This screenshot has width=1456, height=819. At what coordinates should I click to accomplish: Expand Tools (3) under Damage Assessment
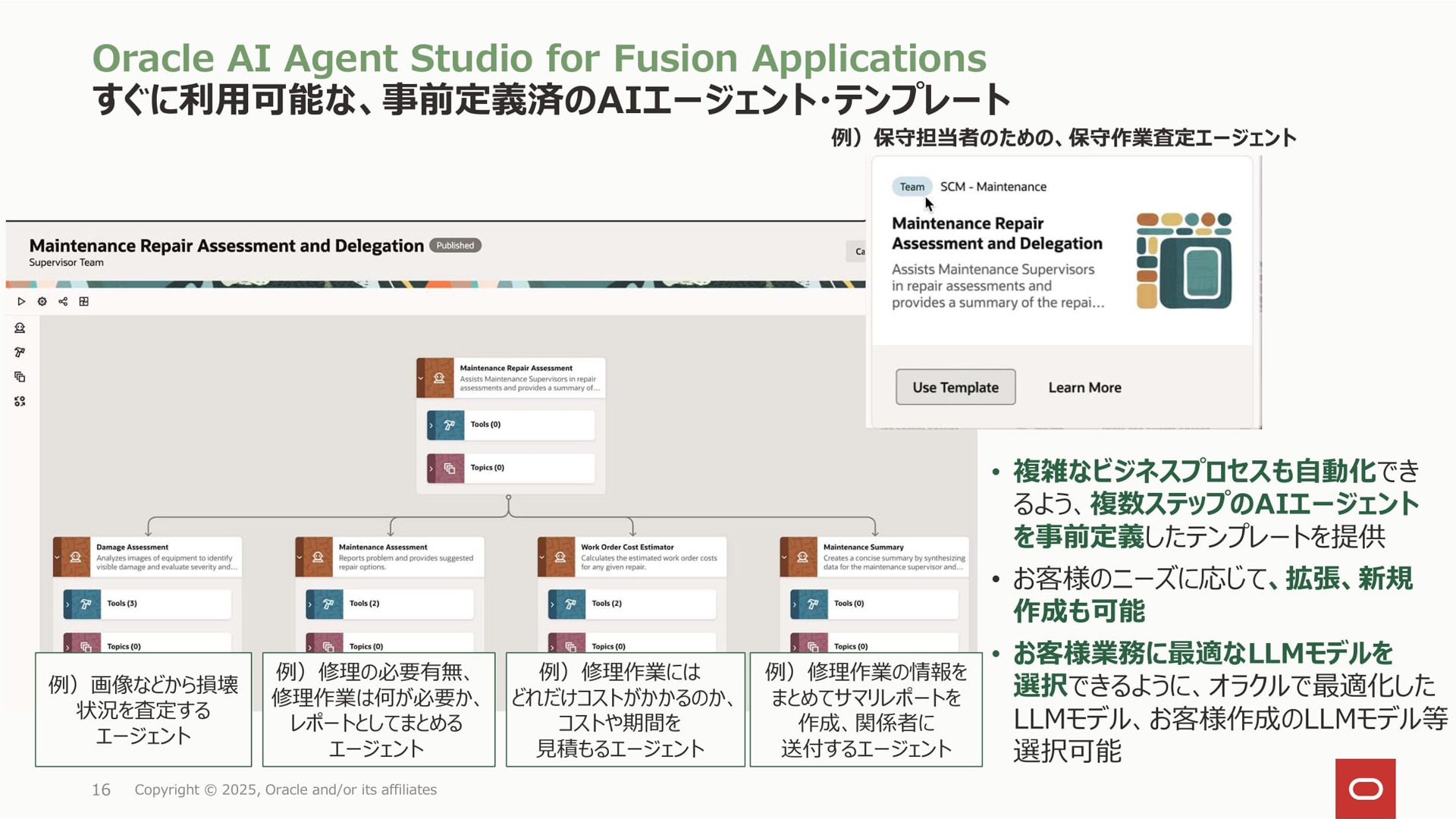(x=67, y=604)
